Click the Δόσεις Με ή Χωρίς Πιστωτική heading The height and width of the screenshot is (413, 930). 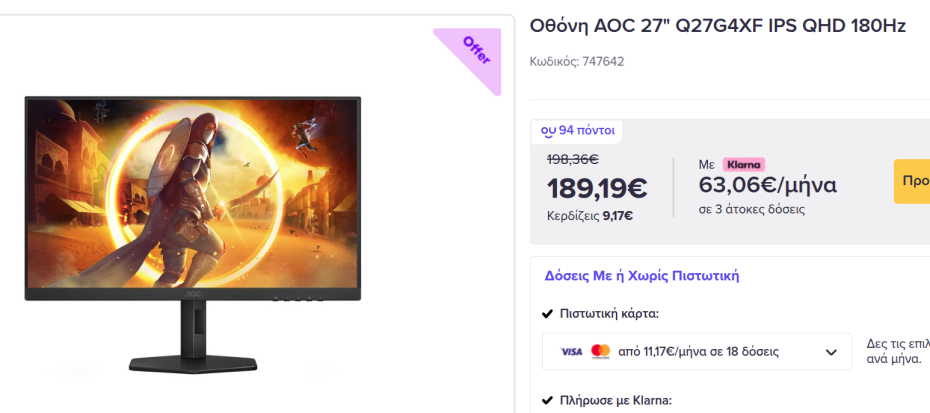[641, 276]
